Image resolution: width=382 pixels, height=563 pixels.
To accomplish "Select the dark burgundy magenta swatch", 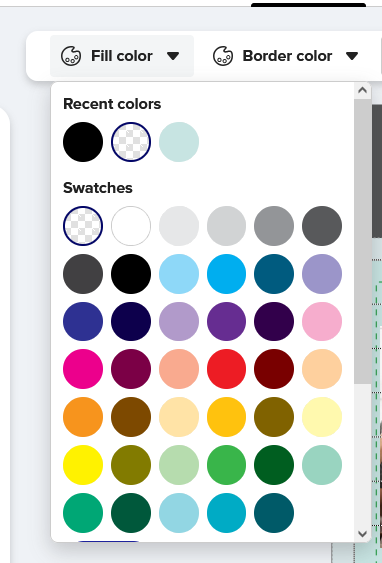I will (131, 369).
